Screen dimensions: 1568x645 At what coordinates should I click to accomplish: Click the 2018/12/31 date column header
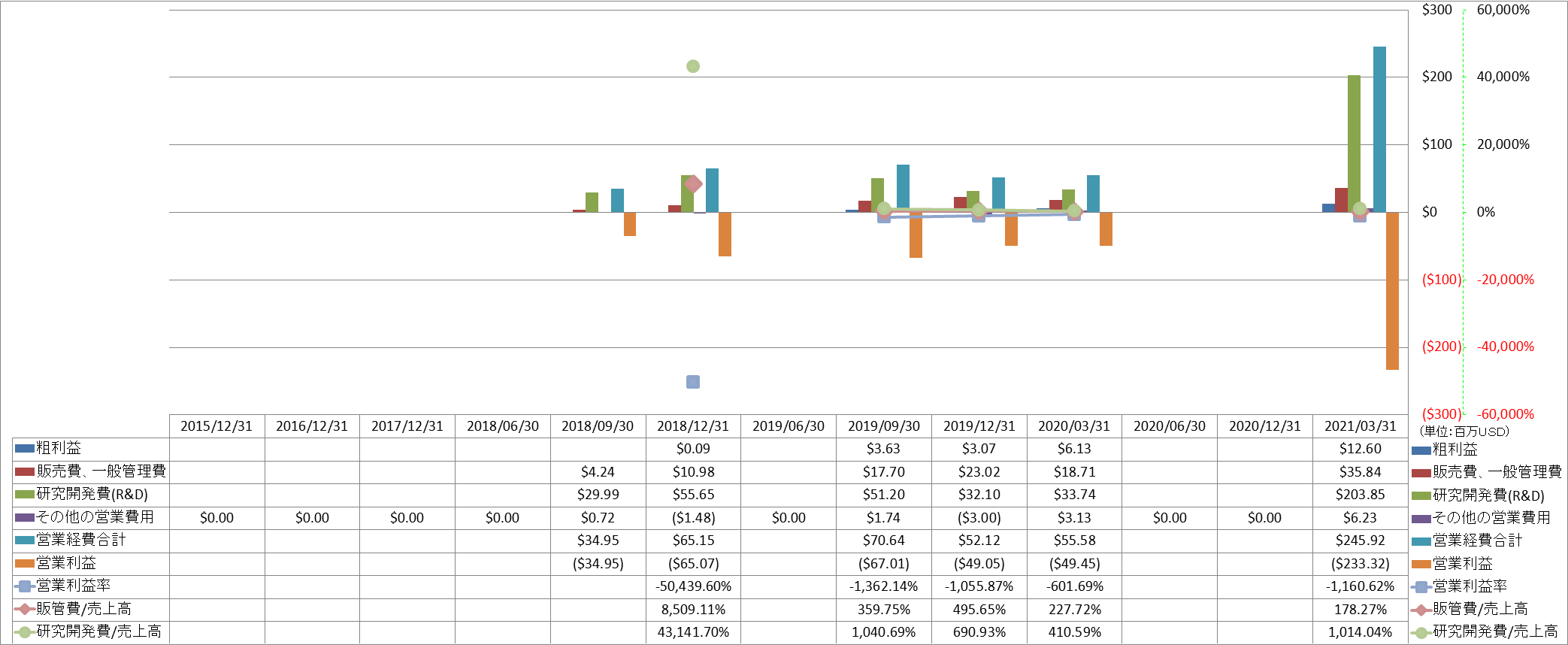tap(693, 426)
